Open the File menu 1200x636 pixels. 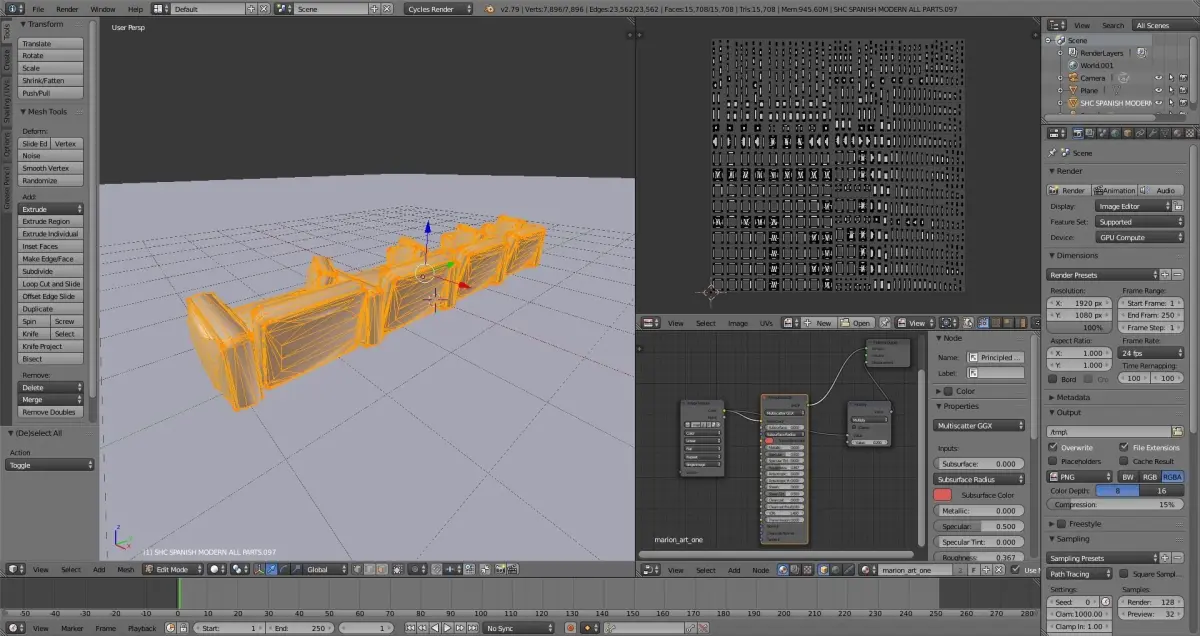tap(38, 9)
